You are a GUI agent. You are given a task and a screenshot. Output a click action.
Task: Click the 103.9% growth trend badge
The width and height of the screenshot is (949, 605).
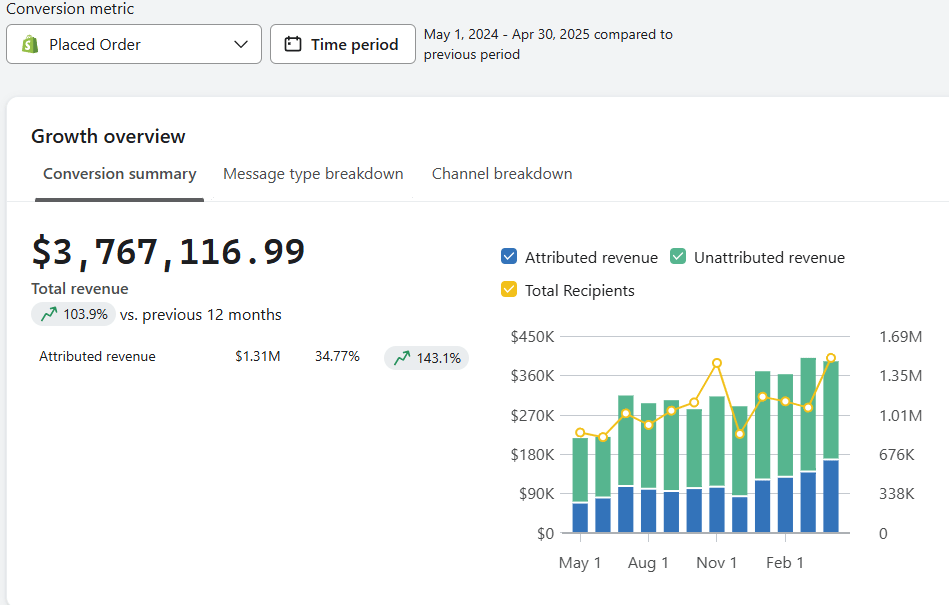pos(73,314)
